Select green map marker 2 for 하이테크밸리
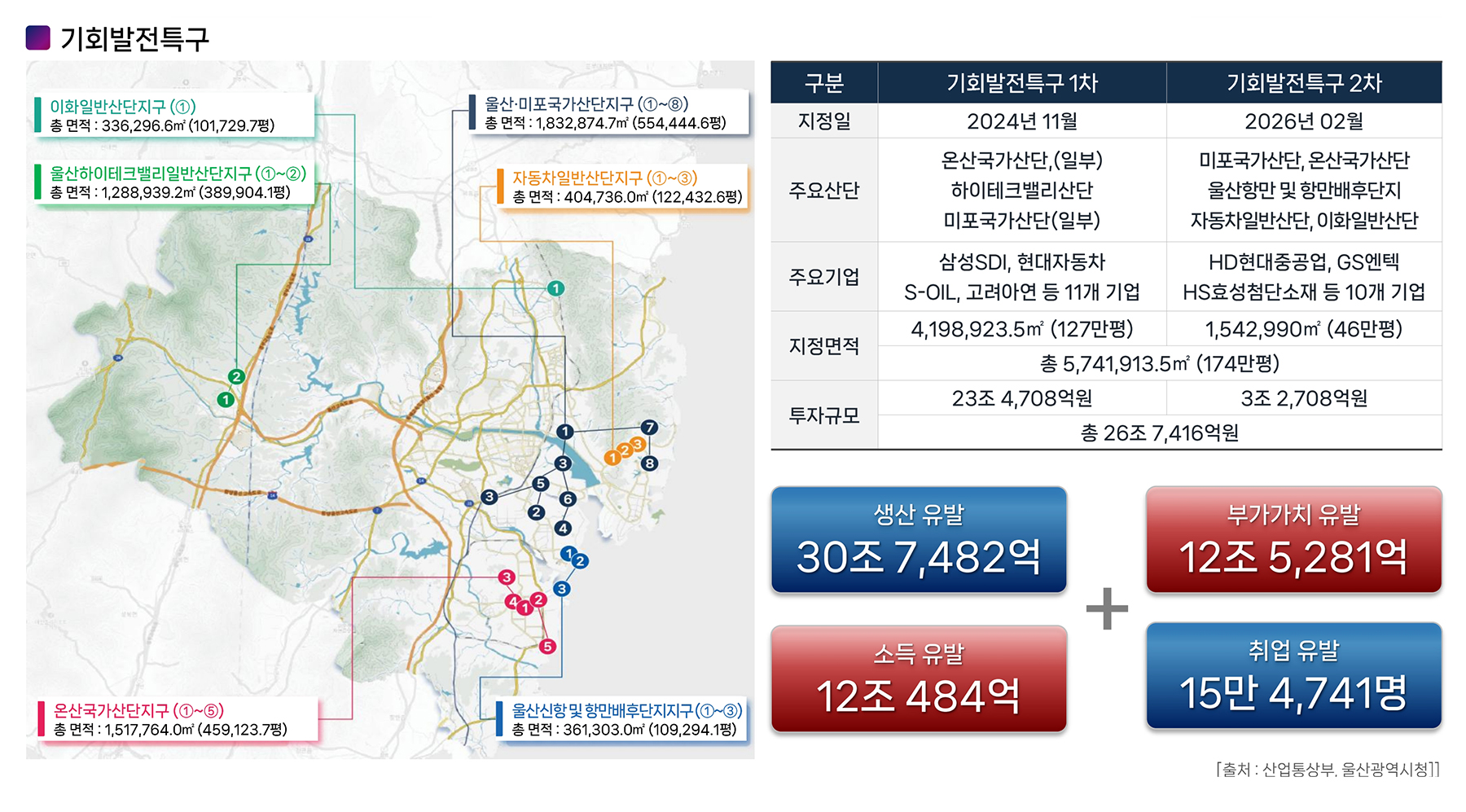This screenshot has height=812, width=1466. click(236, 376)
